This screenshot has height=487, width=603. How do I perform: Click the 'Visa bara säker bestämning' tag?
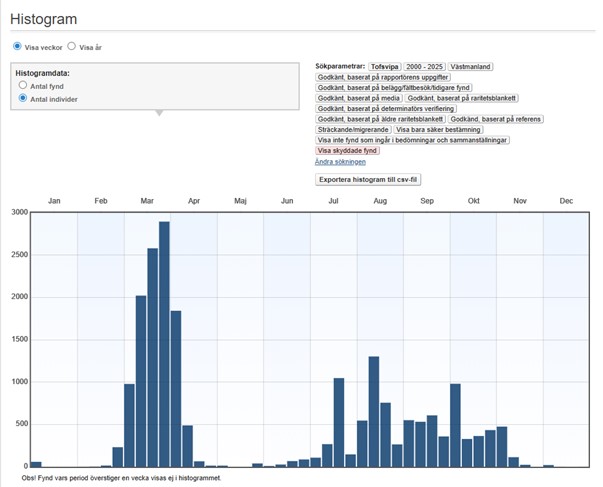pyautogui.click(x=440, y=129)
